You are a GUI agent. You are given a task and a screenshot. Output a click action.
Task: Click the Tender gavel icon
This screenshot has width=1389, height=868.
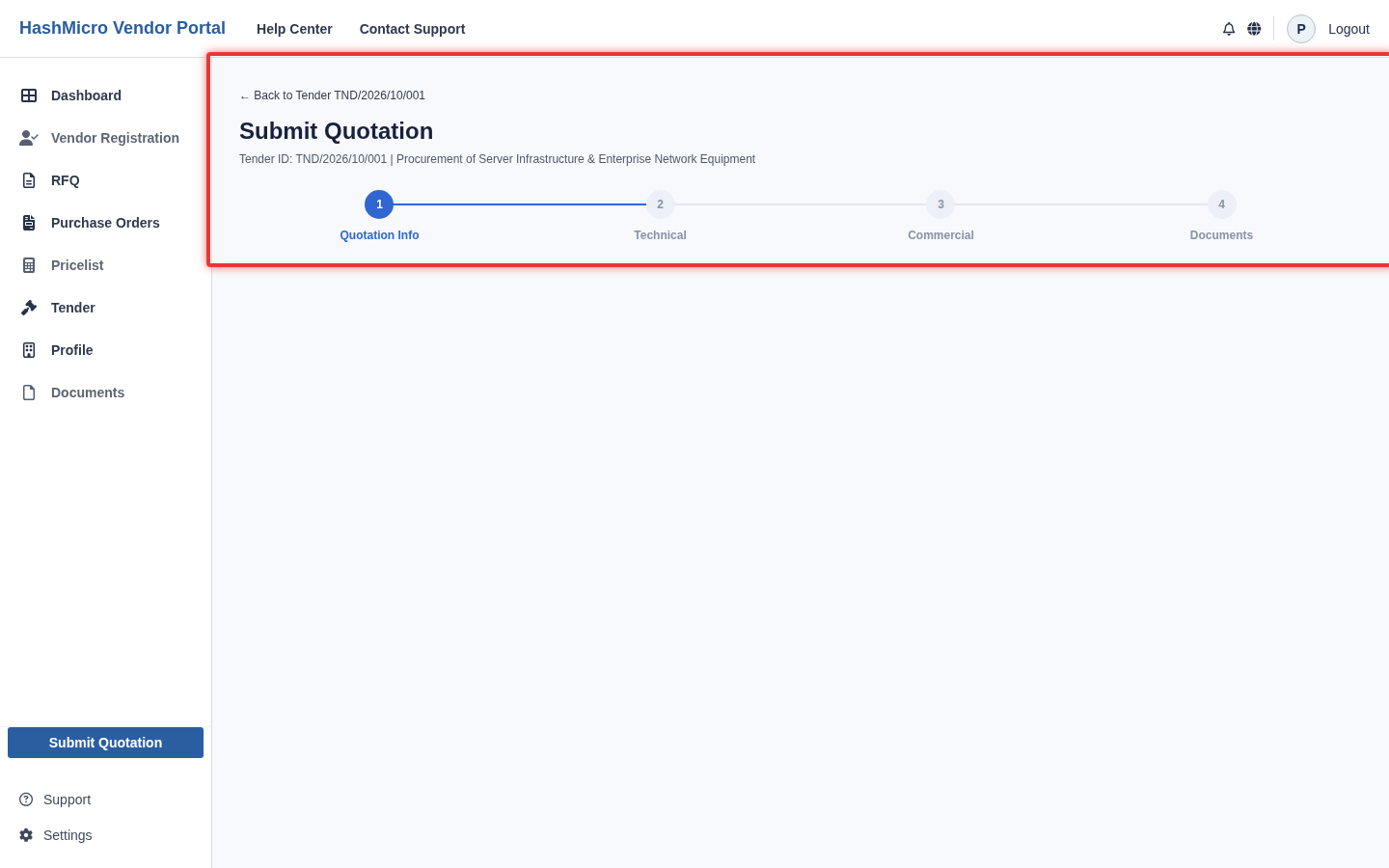pos(29,308)
